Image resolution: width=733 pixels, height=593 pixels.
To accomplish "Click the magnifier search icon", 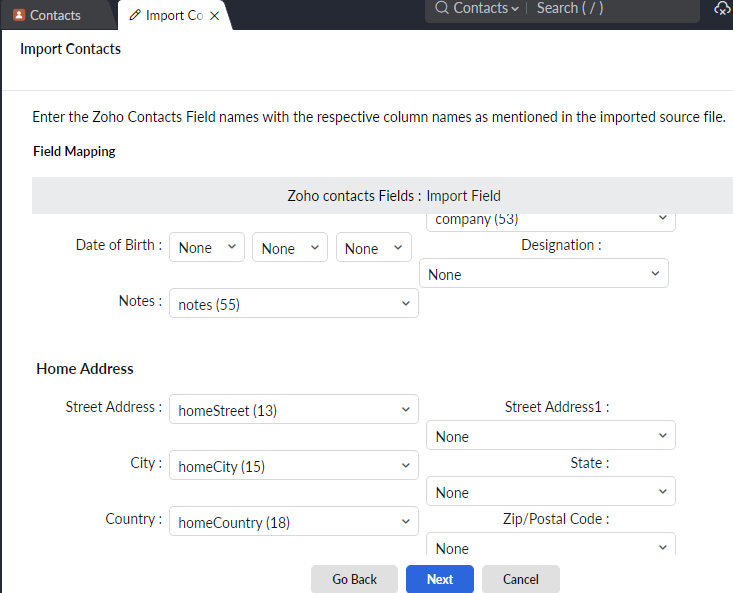I will pyautogui.click(x=441, y=8).
